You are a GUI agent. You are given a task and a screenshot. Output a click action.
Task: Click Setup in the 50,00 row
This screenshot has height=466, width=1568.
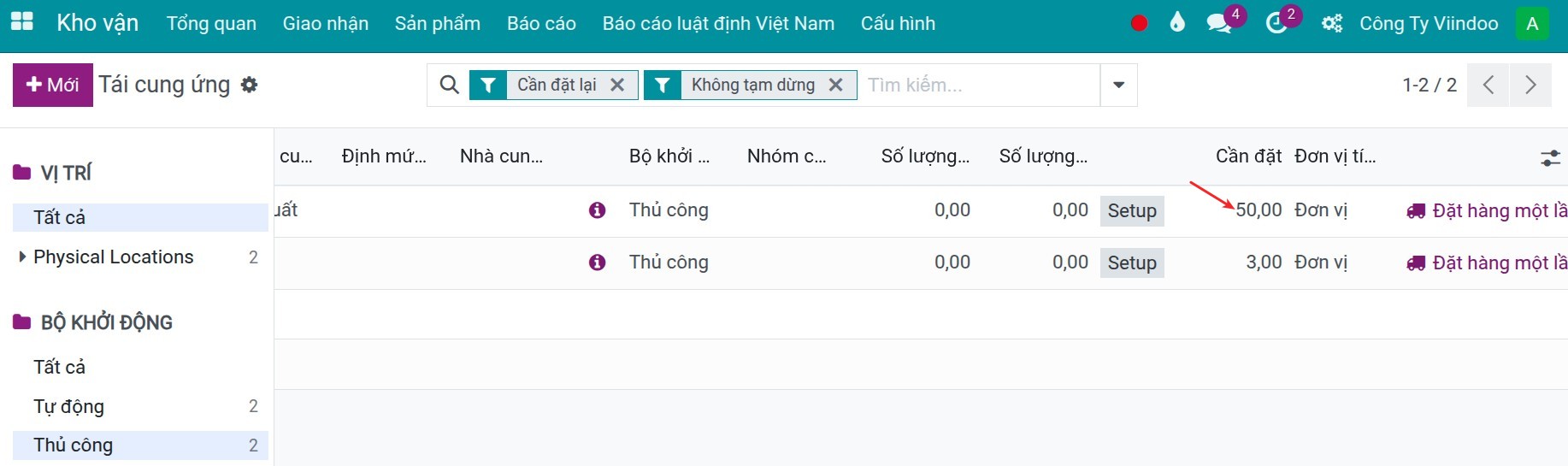click(x=1132, y=211)
